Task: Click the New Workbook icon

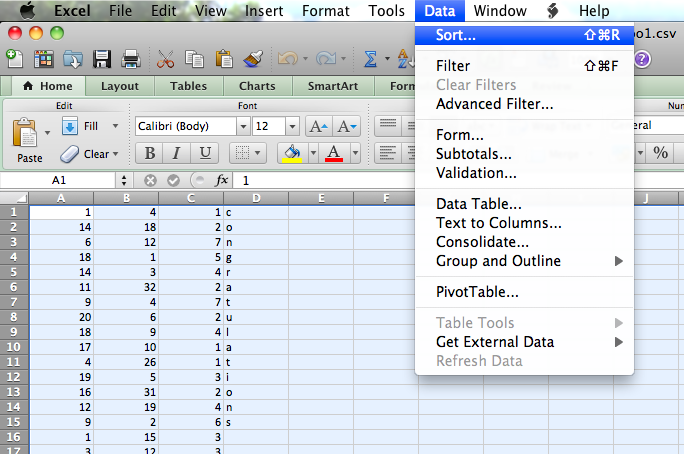Action: [14, 59]
